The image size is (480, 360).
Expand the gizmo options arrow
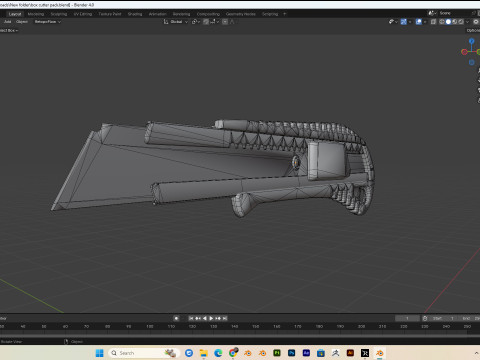(410, 22)
